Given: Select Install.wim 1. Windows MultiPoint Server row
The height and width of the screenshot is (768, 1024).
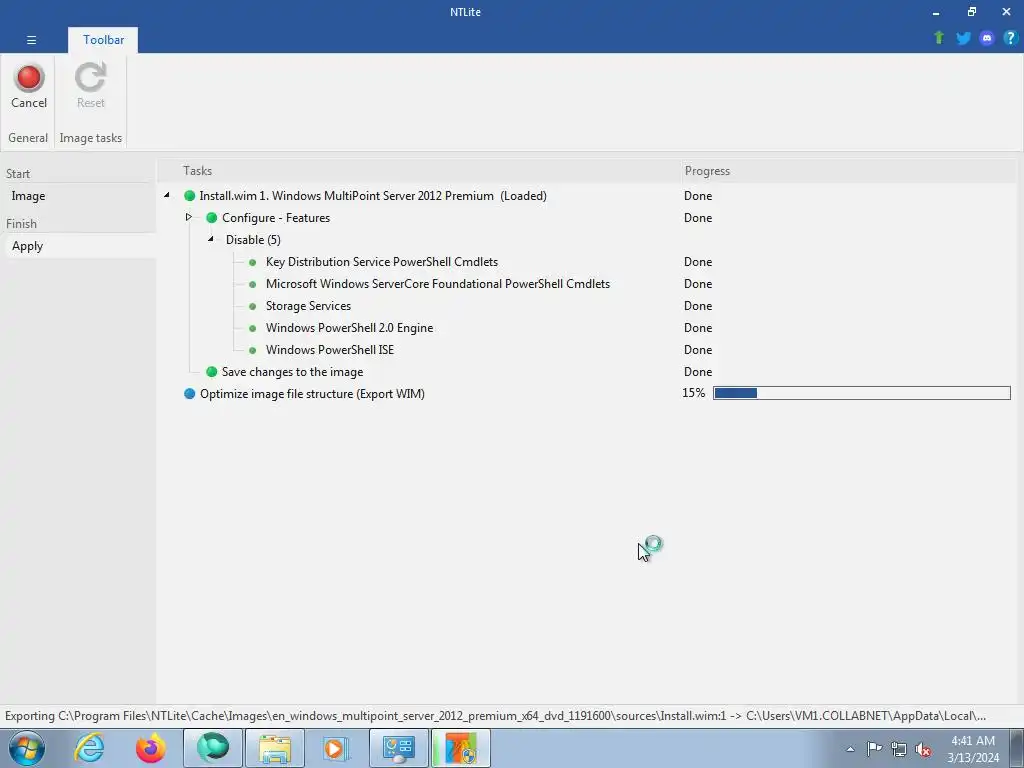Looking at the screenshot, I should point(588,196).
